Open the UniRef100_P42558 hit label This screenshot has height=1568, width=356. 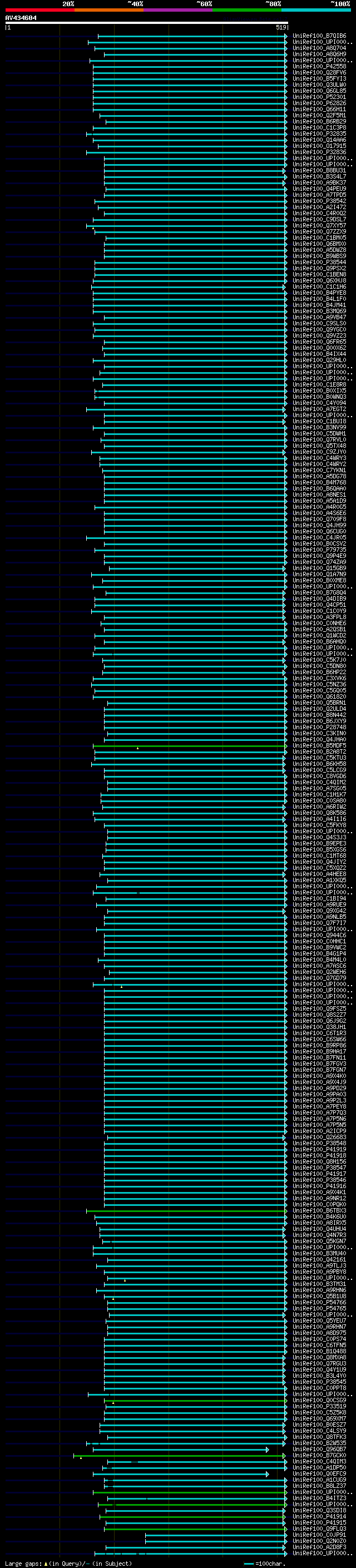tap(319, 66)
